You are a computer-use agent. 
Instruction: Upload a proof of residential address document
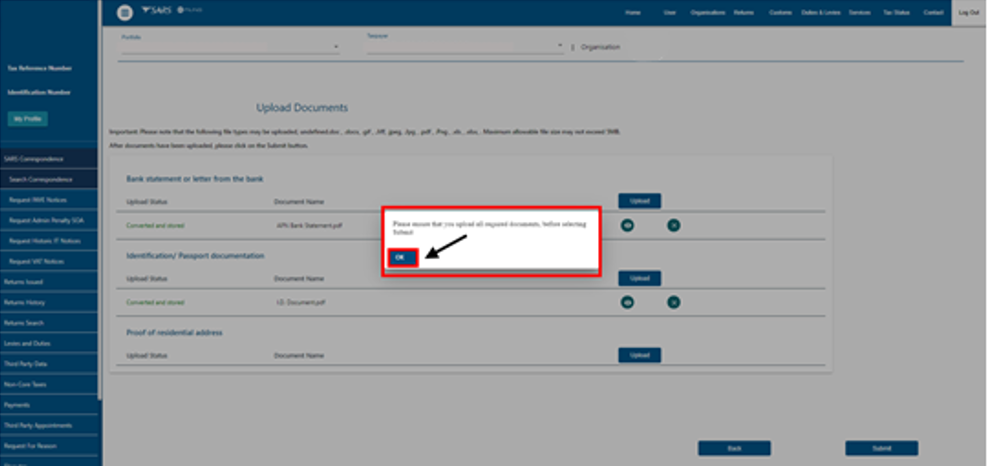[x=639, y=355]
